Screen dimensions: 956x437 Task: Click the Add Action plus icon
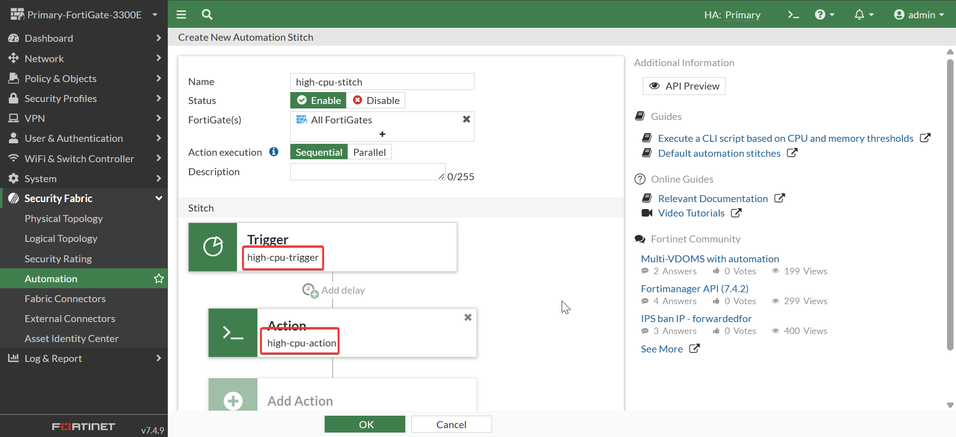pyautogui.click(x=233, y=400)
